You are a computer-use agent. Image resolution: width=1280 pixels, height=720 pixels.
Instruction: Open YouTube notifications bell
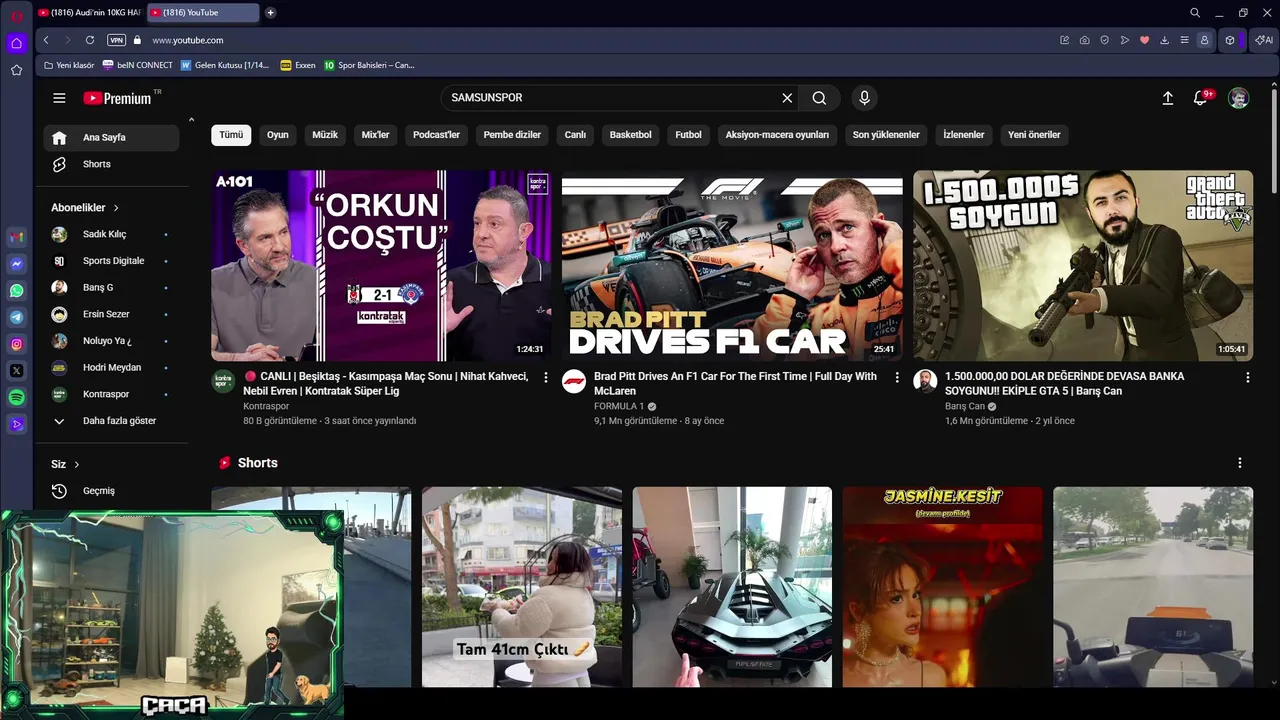pyautogui.click(x=1200, y=98)
